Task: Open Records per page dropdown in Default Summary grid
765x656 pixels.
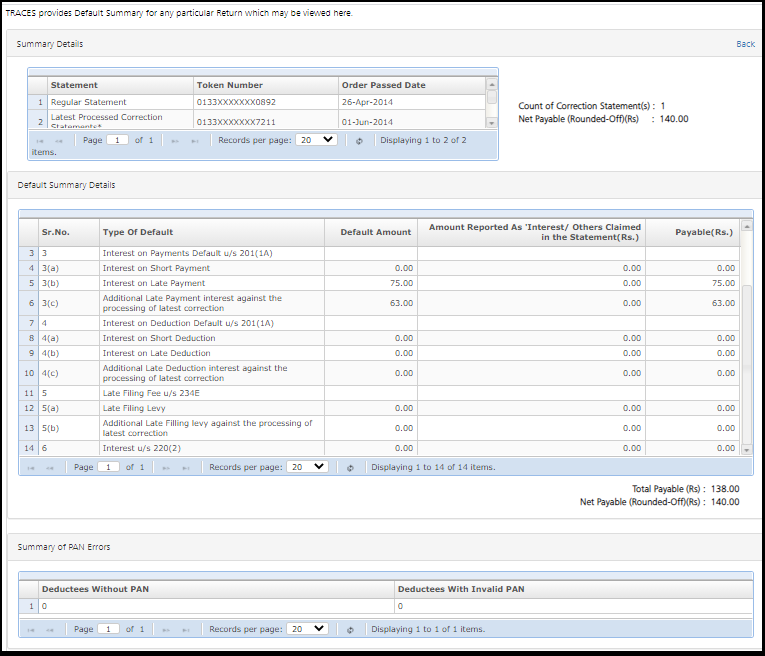Action: click(x=307, y=467)
